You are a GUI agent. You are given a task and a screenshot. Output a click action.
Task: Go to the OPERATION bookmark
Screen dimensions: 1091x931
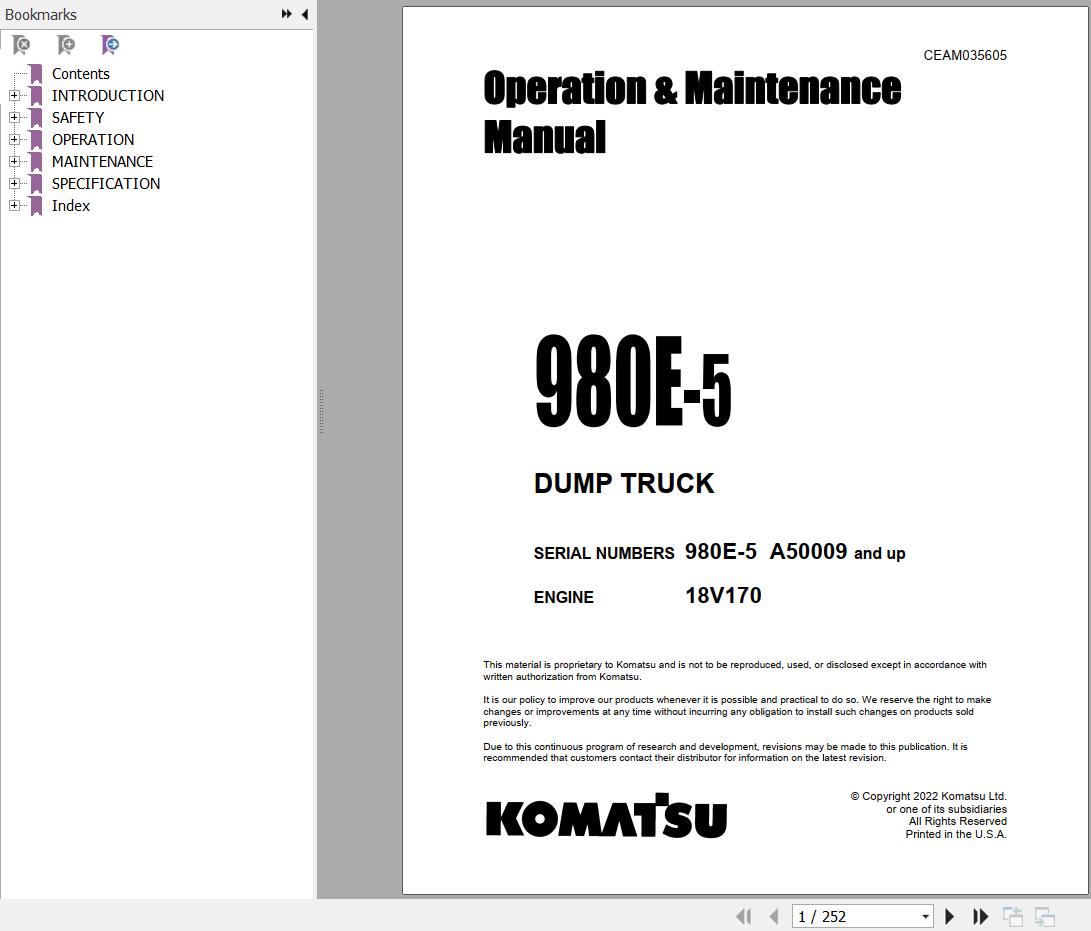[x=93, y=140]
